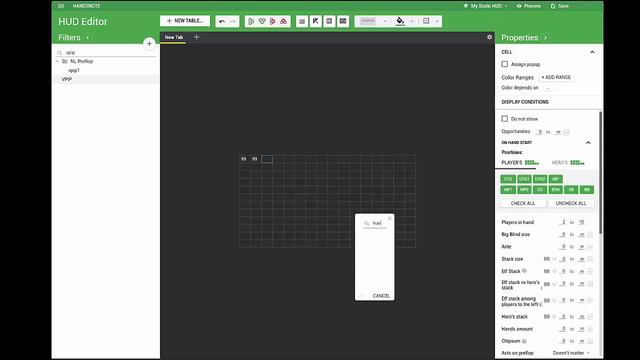Click the cell borders toolbar icon
Screen dimensions: 640x360
(426, 21)
